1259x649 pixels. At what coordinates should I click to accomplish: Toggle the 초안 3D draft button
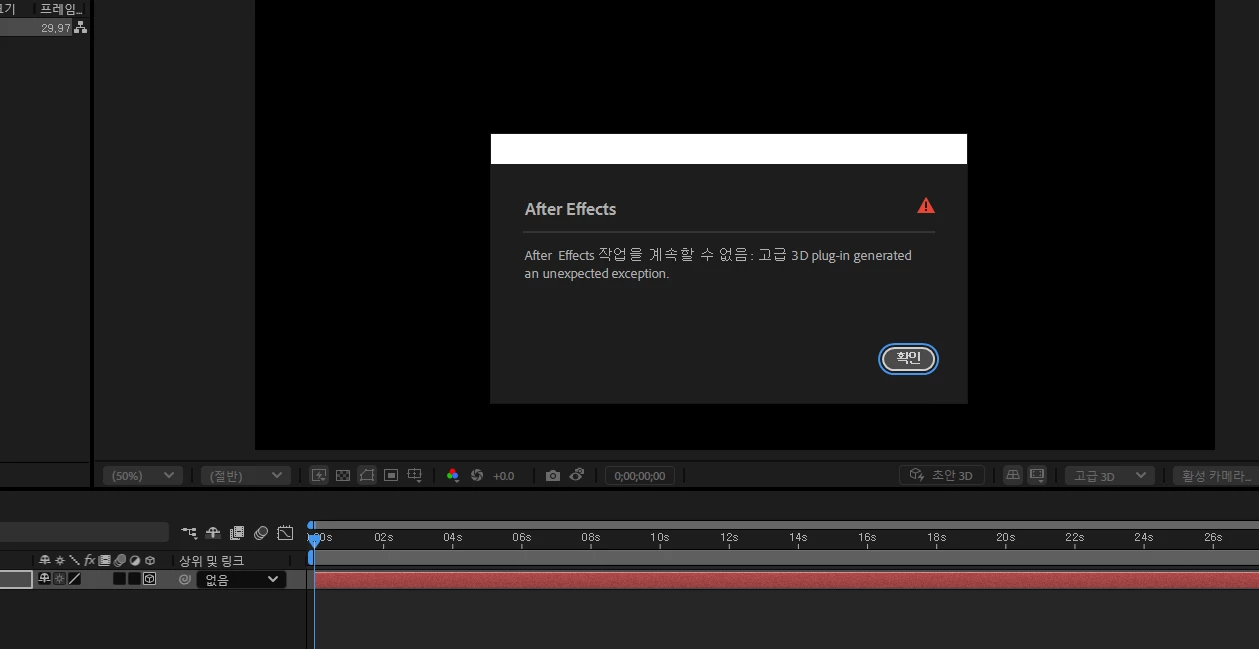[x=942, y=476]
